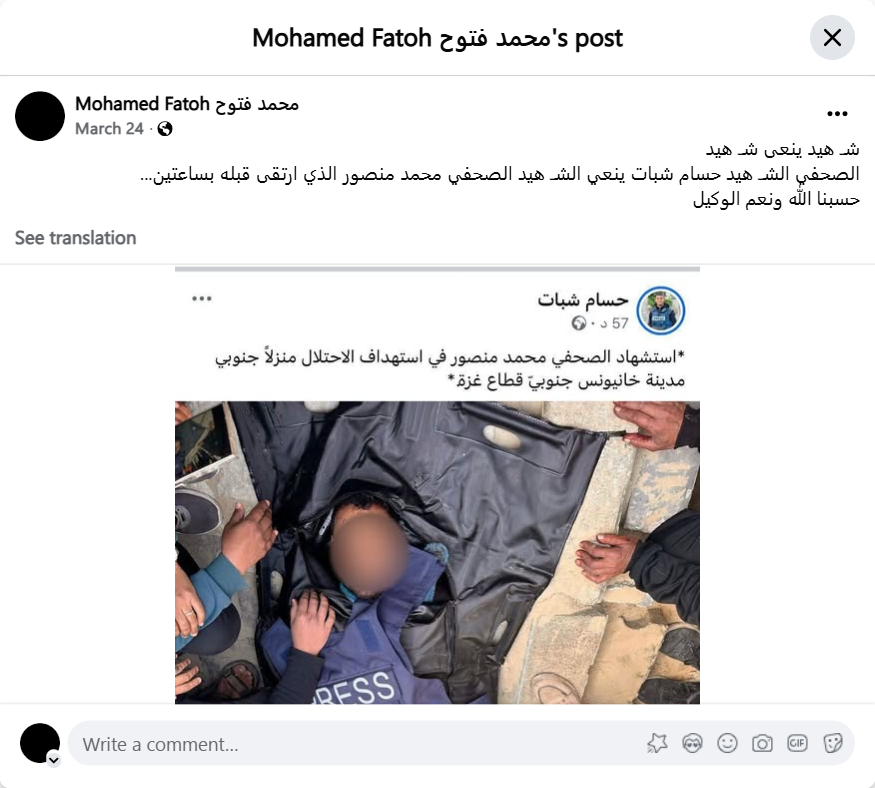The width and height of the screenshot is (875, 788).
Task: Click See translation link
Action: pyautogui.click(x=75, y=238)
